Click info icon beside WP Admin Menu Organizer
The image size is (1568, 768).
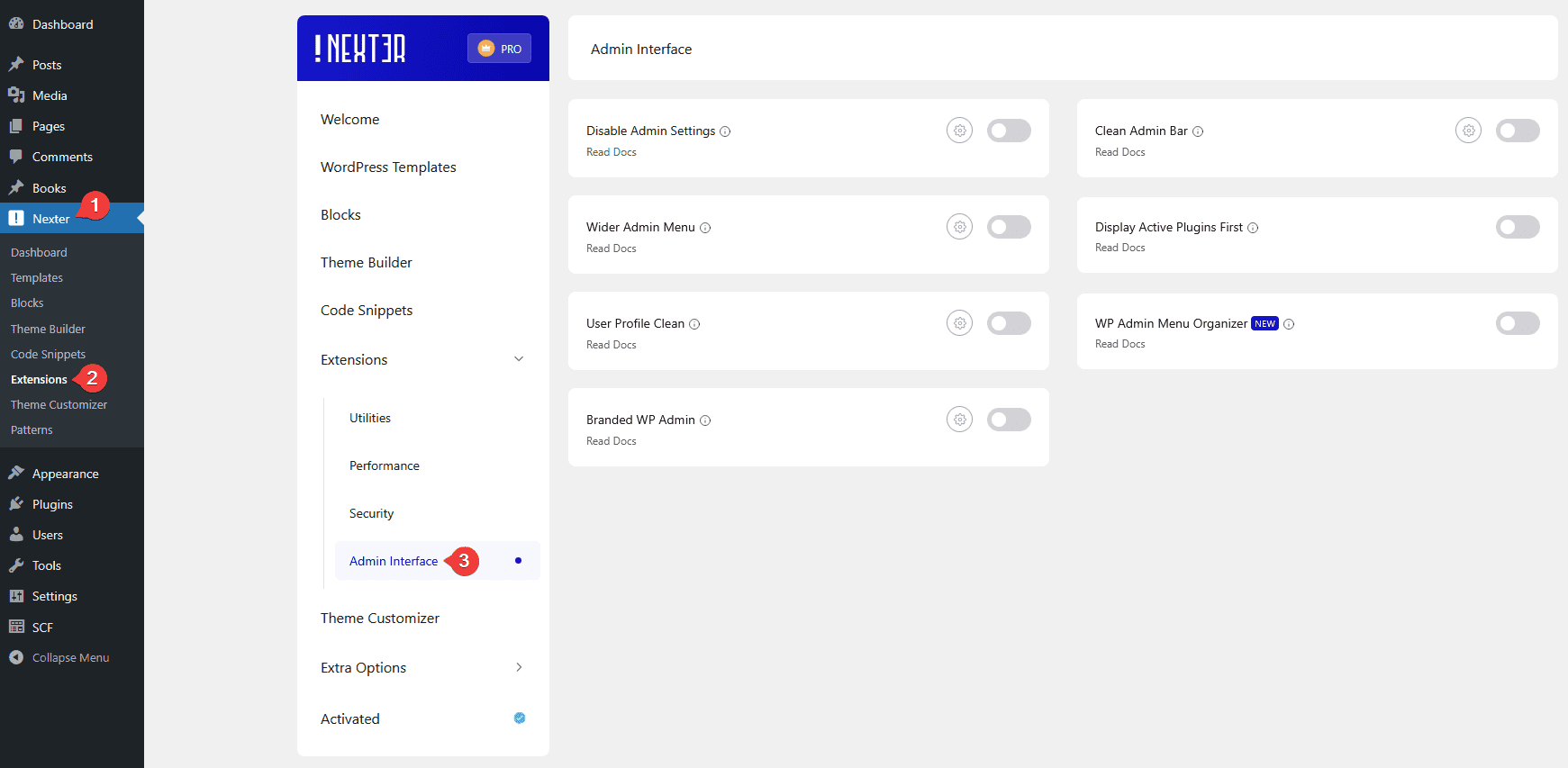pos(1289,324)
